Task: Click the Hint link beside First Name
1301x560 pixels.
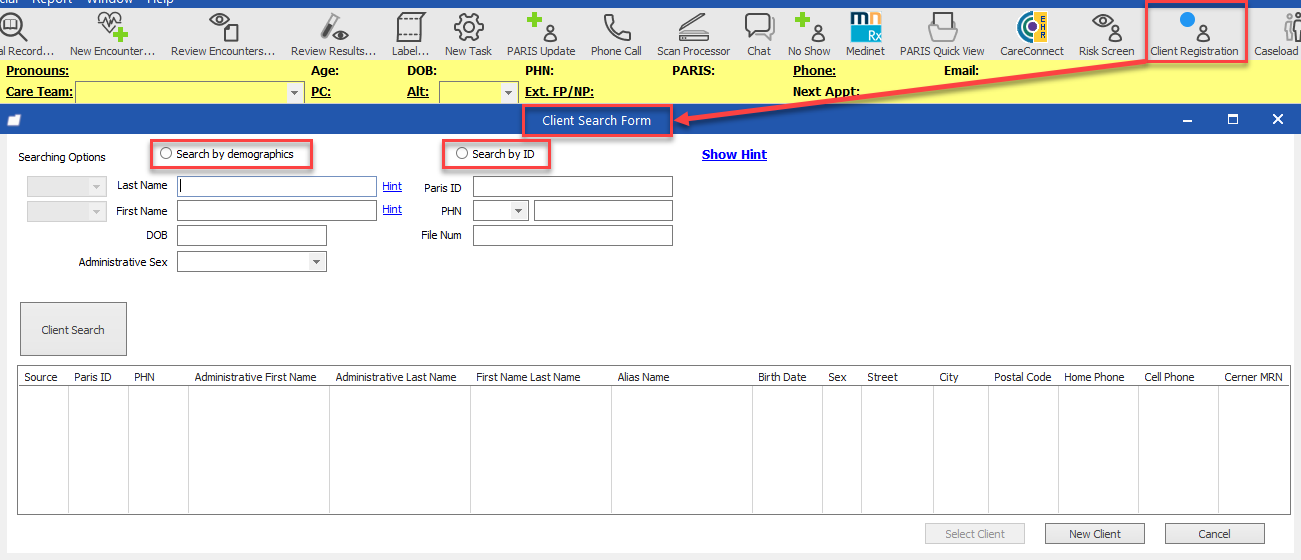Action: 392,210
